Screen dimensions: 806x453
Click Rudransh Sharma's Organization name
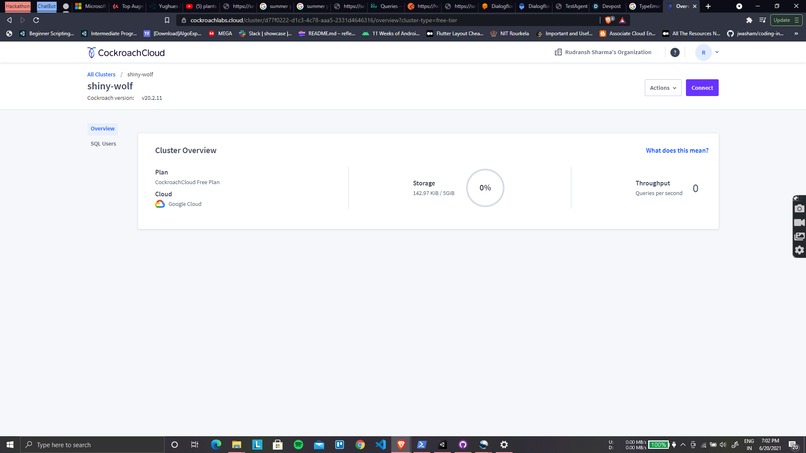click(608, 52)
